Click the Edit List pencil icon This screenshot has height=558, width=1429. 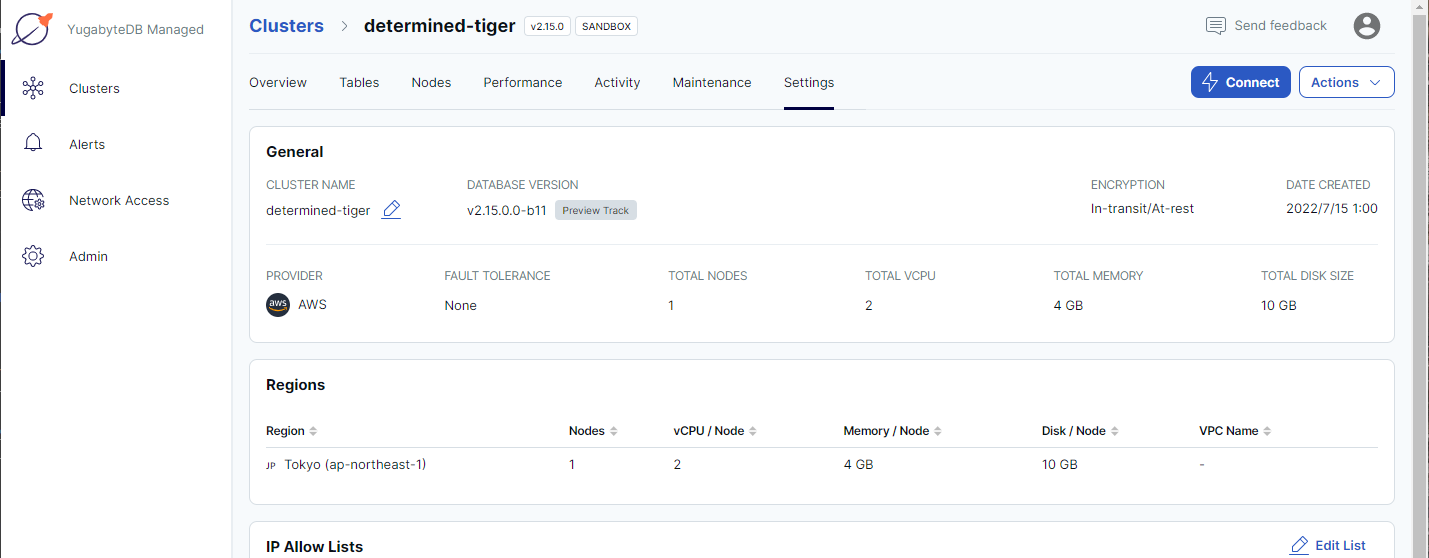pos(1299,545)
